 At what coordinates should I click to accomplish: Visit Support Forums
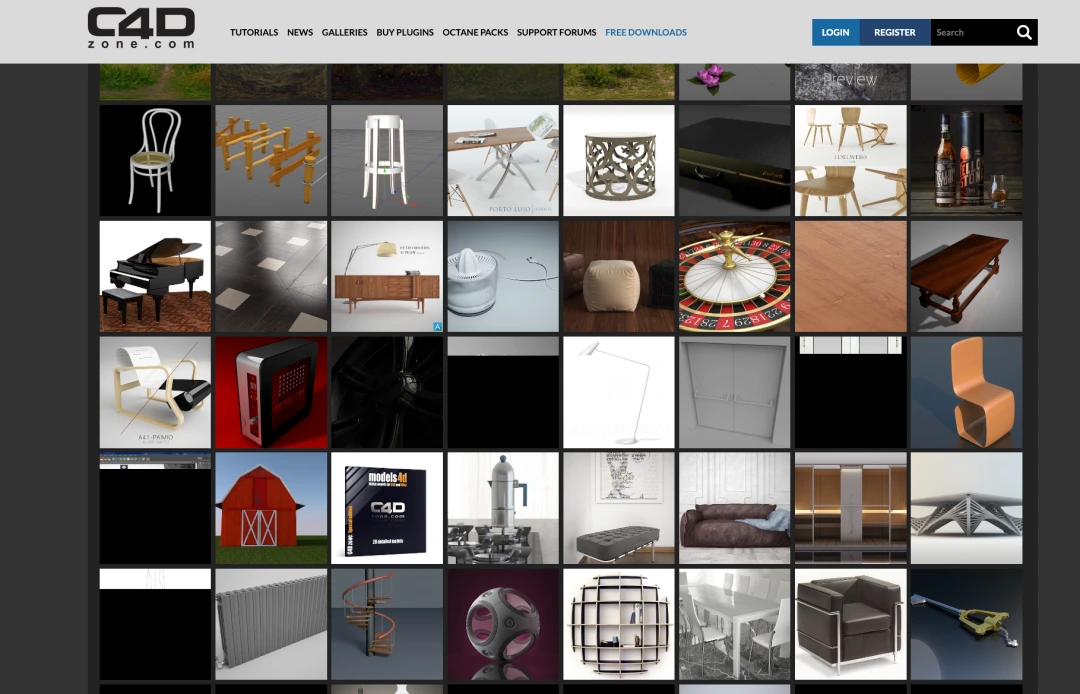coord(557,32)
